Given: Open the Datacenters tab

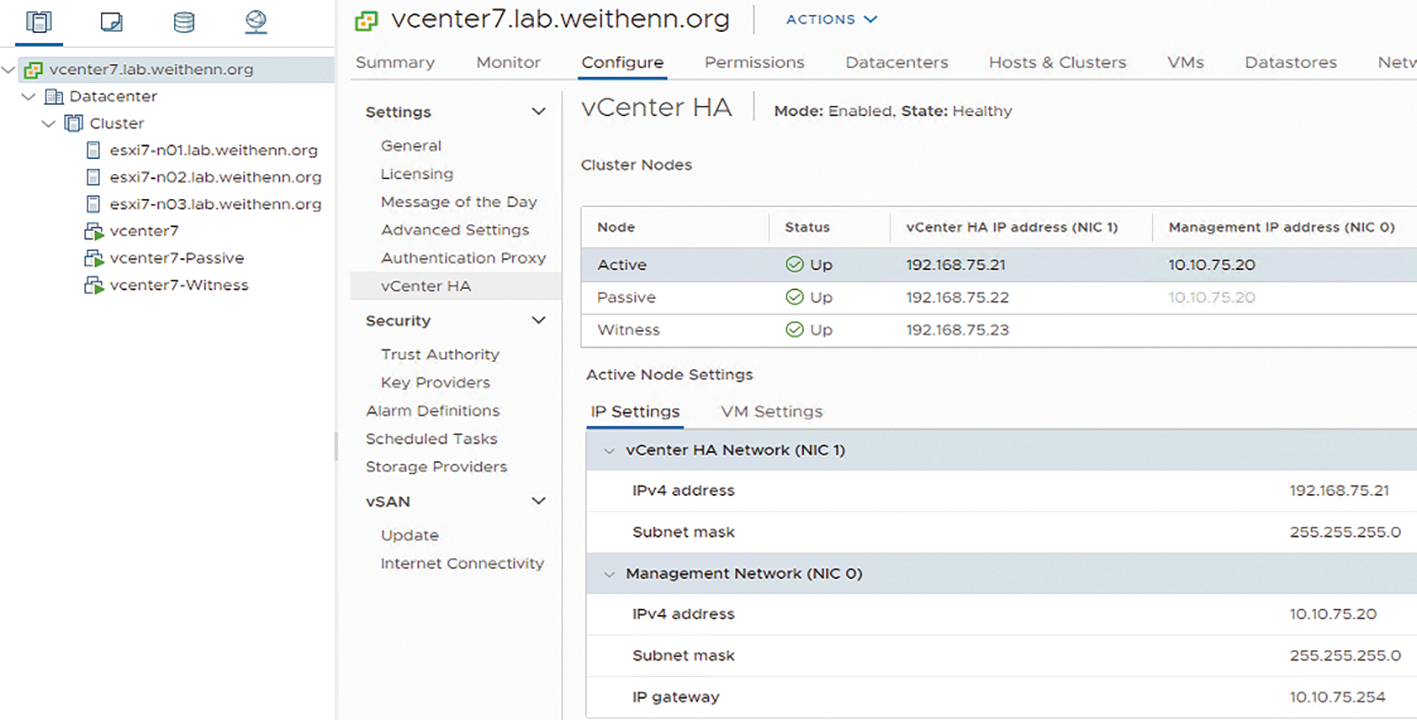Looking at the screenshot, I should click(x=897, y=62).
